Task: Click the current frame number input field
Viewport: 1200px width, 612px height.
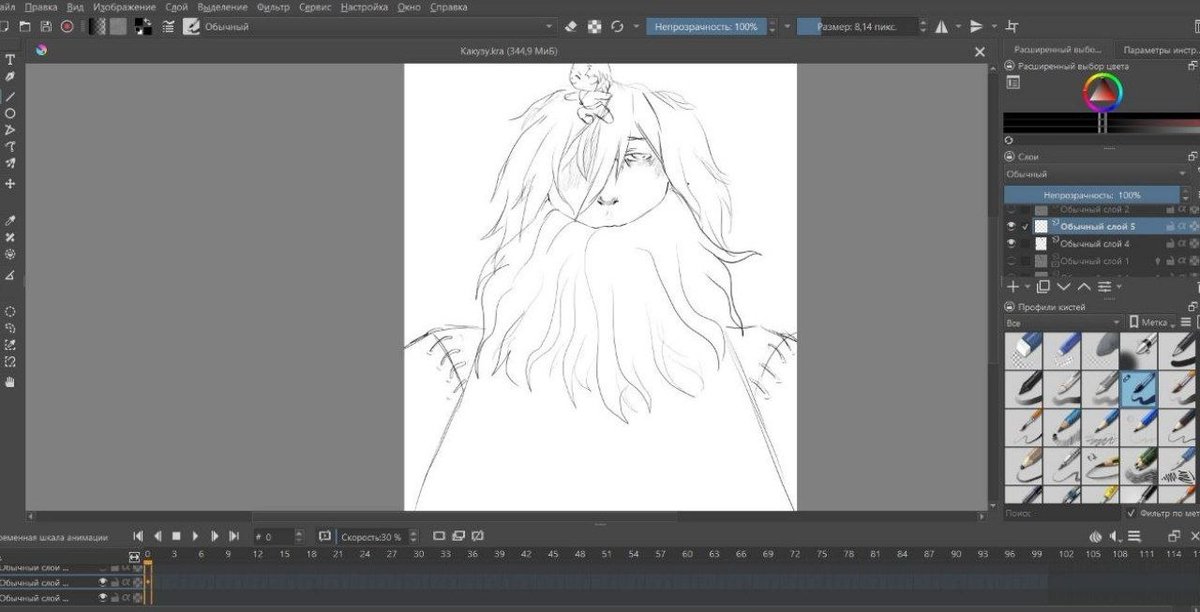Action: pos(277,536)
